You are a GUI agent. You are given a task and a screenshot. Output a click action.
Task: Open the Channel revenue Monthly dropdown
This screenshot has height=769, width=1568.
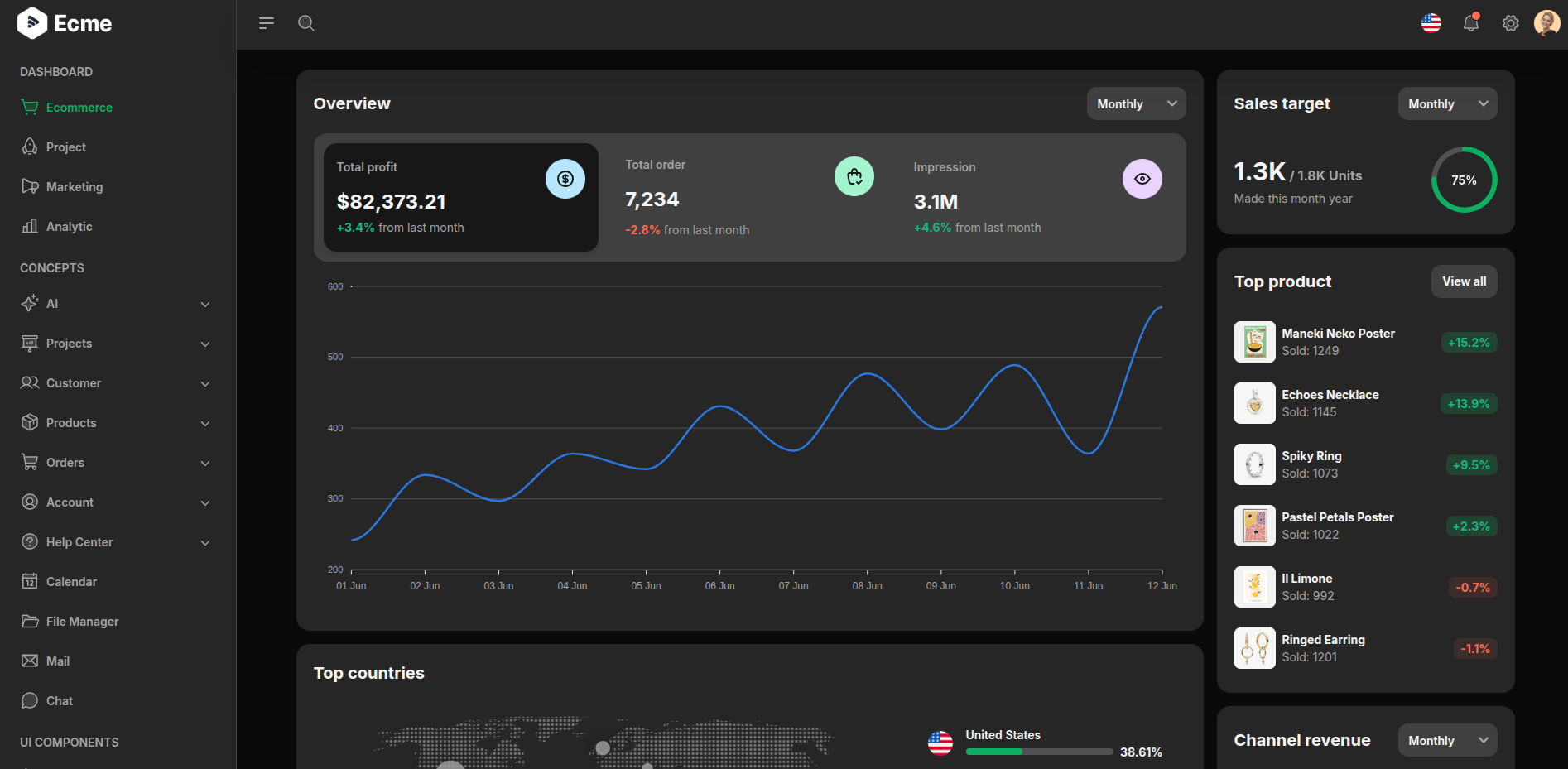tap(1447, 740)
